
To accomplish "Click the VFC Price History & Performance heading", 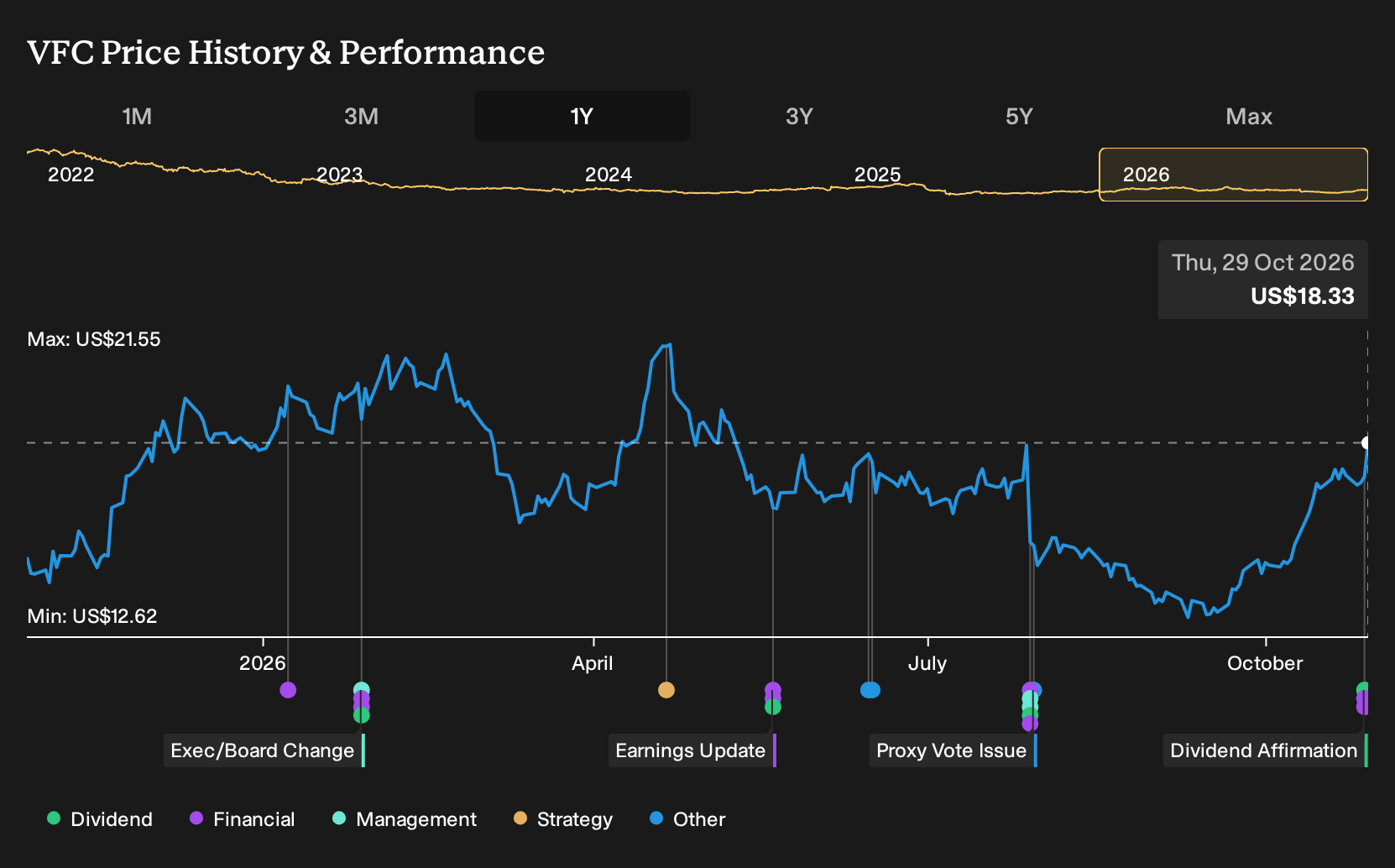I will [x=286, y=52].
